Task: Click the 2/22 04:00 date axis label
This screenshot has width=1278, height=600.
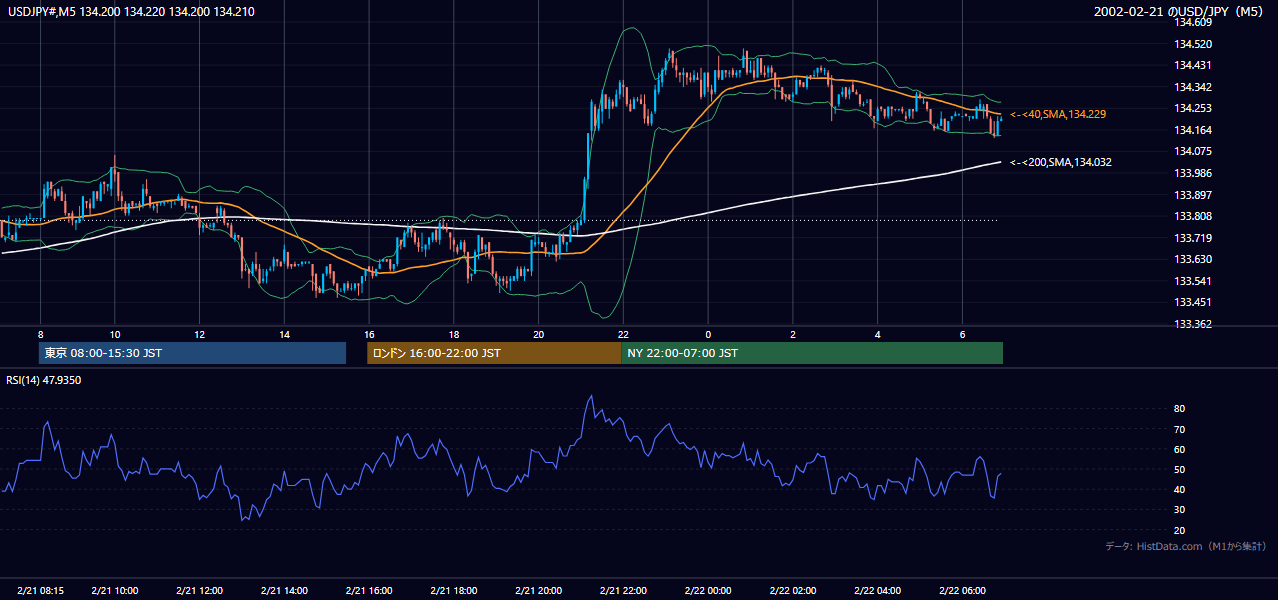Action: point(878,590)
